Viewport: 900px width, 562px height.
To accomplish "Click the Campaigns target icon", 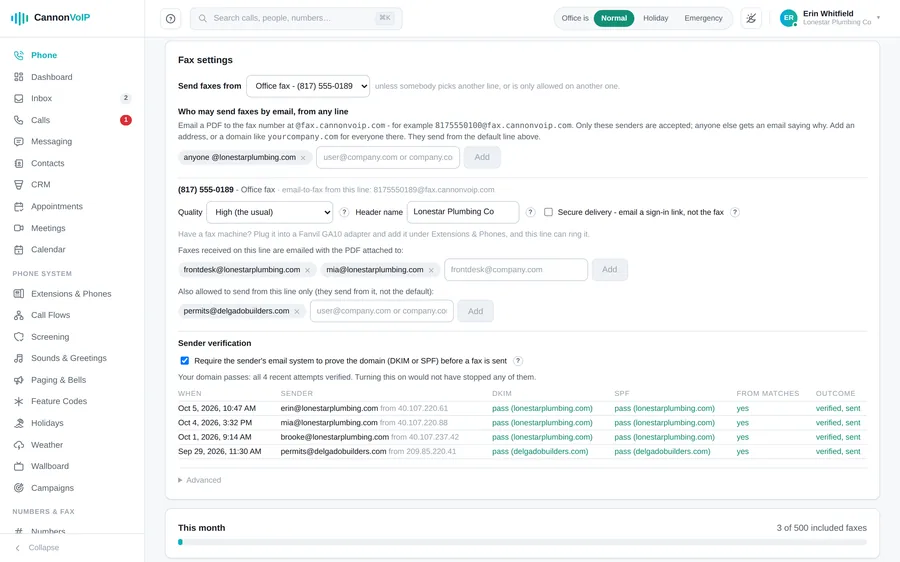I will click(19, 488).
